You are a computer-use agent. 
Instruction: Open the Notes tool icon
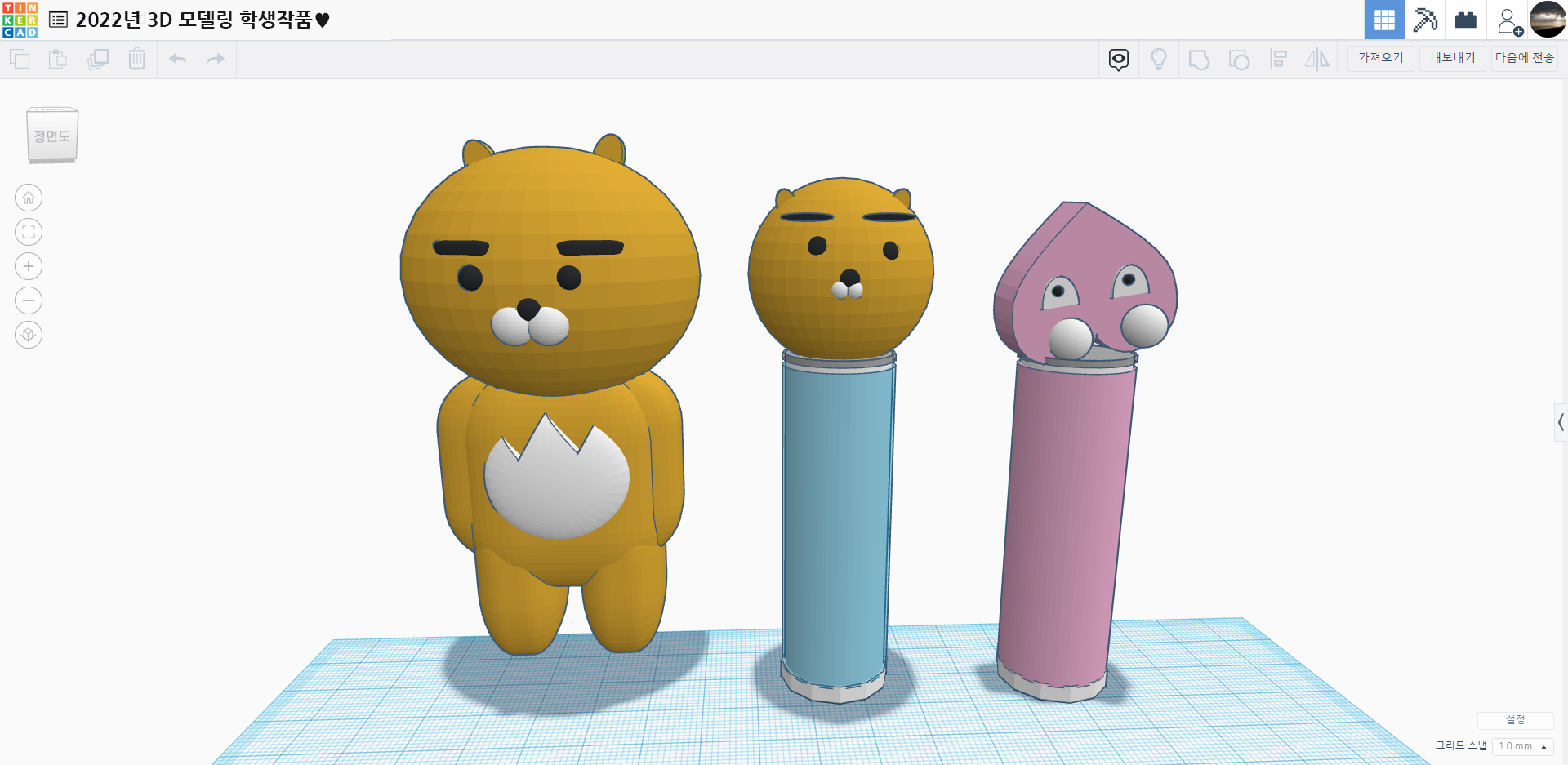point(1119,59)
